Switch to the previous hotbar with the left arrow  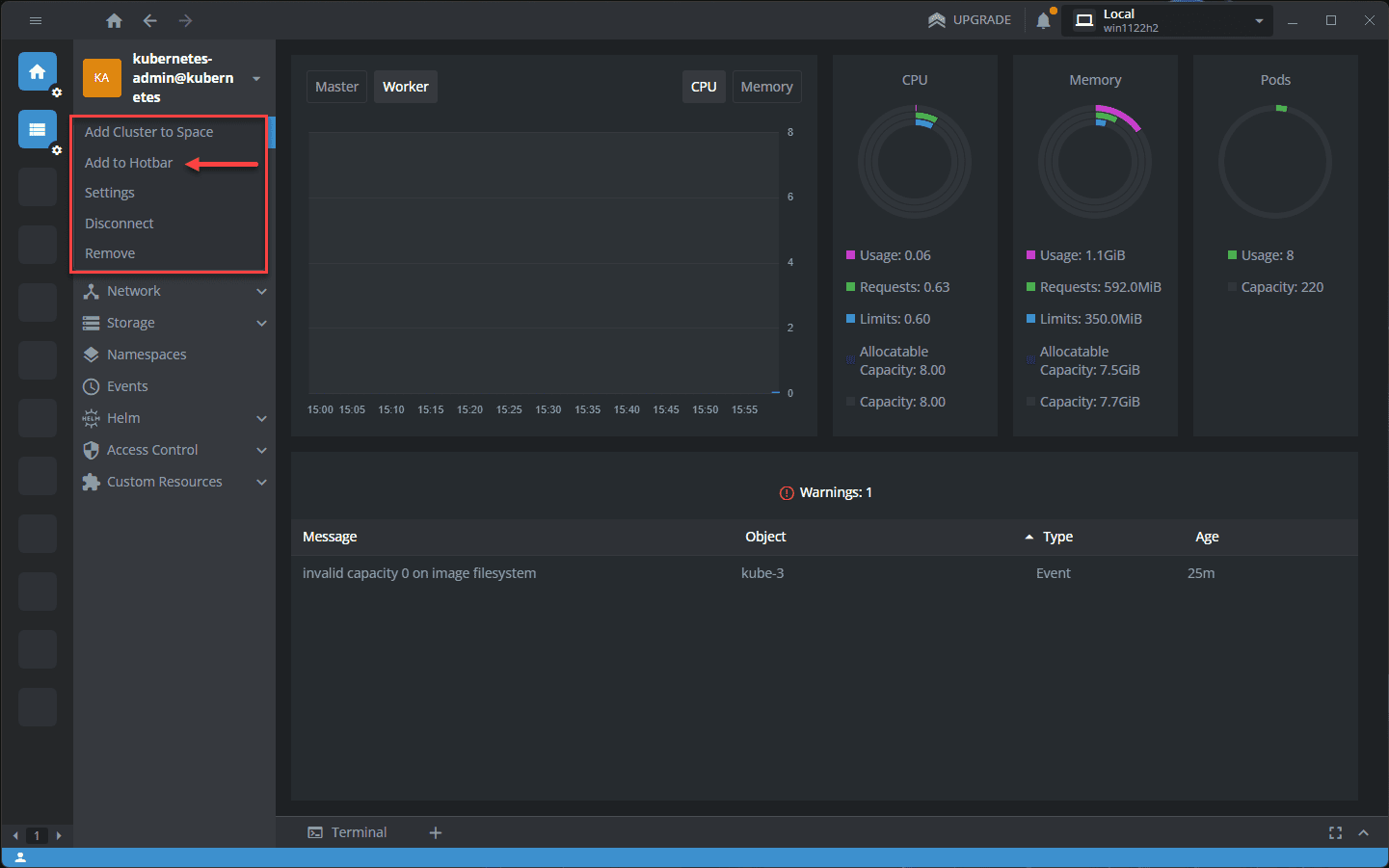click(x=15, y=835)
